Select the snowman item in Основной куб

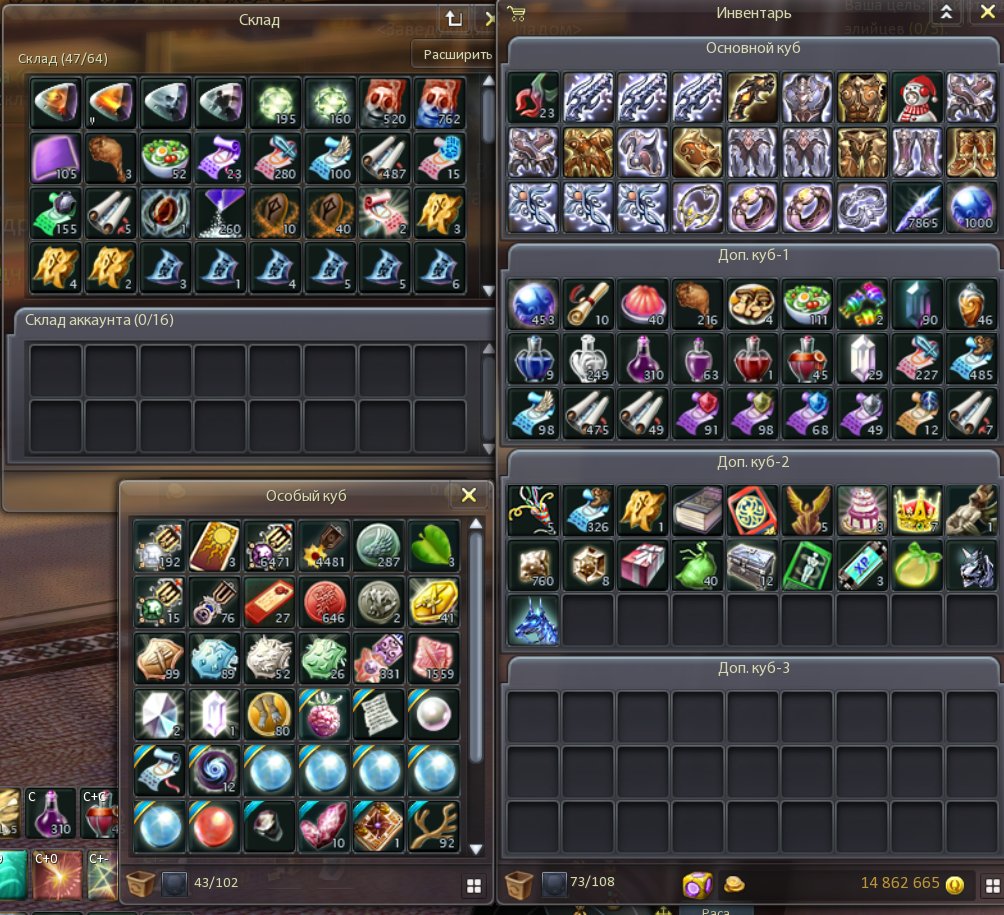pyautogui.click(x=917, y=97)
